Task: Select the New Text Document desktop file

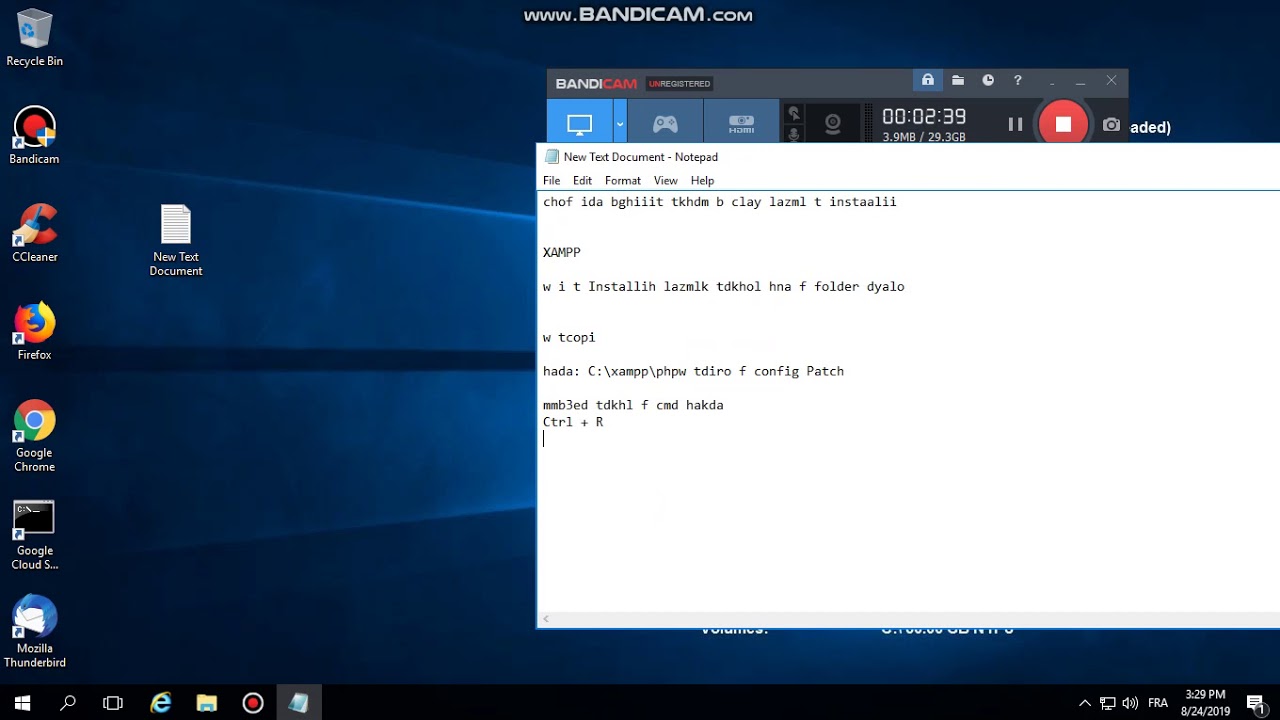Action: tap(176, 241)
